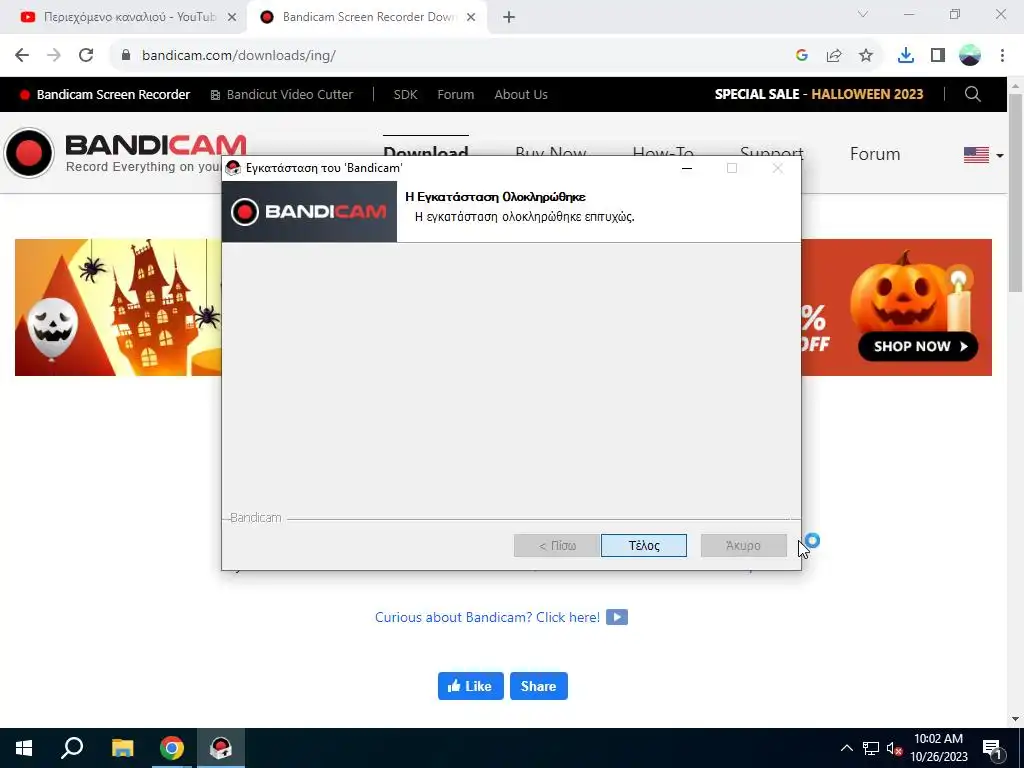Open the Google icon in address bar
This screenshot has height=768, width=1024.
802,56
